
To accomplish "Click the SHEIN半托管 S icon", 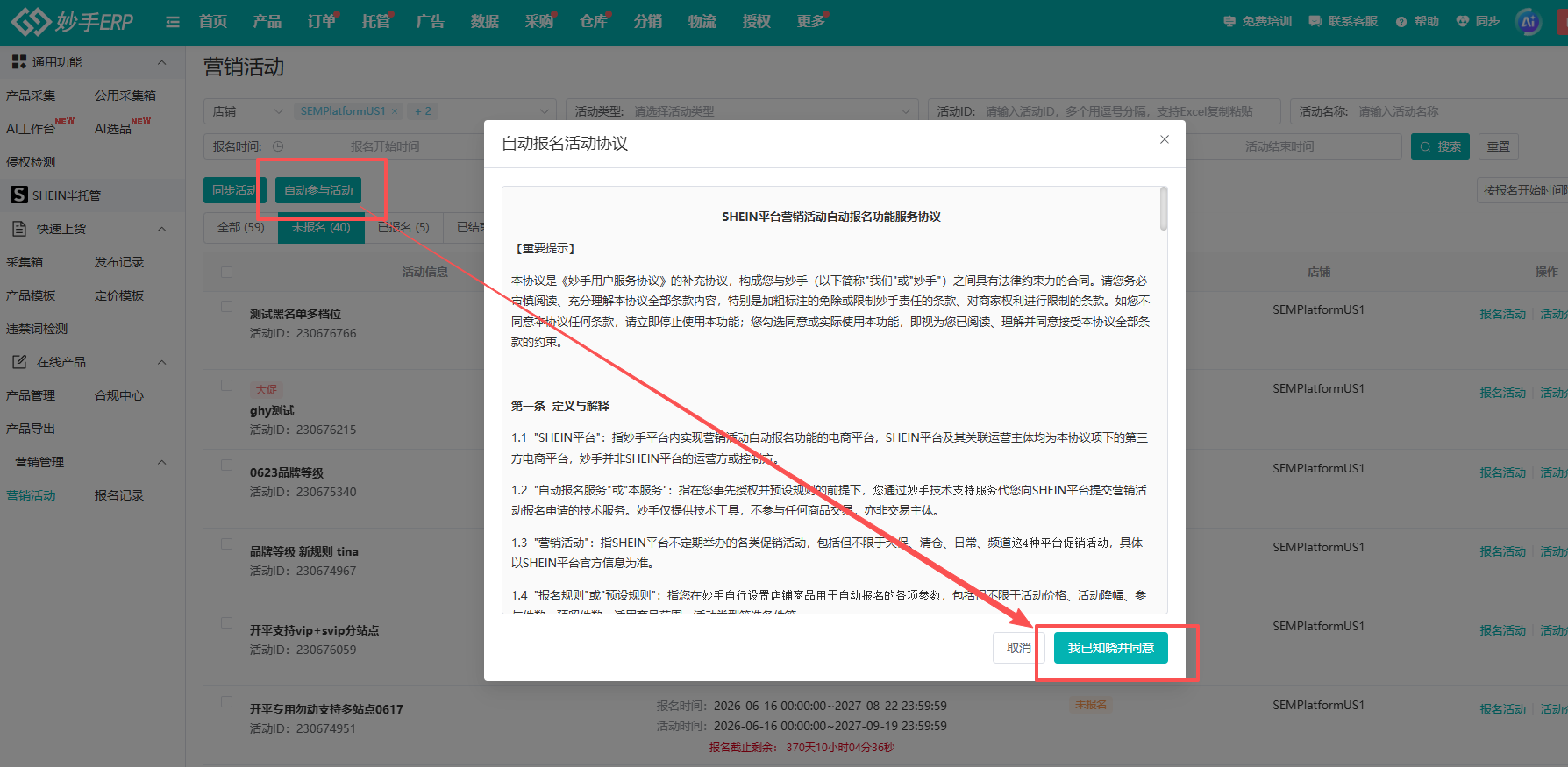I will click(19, 195).
